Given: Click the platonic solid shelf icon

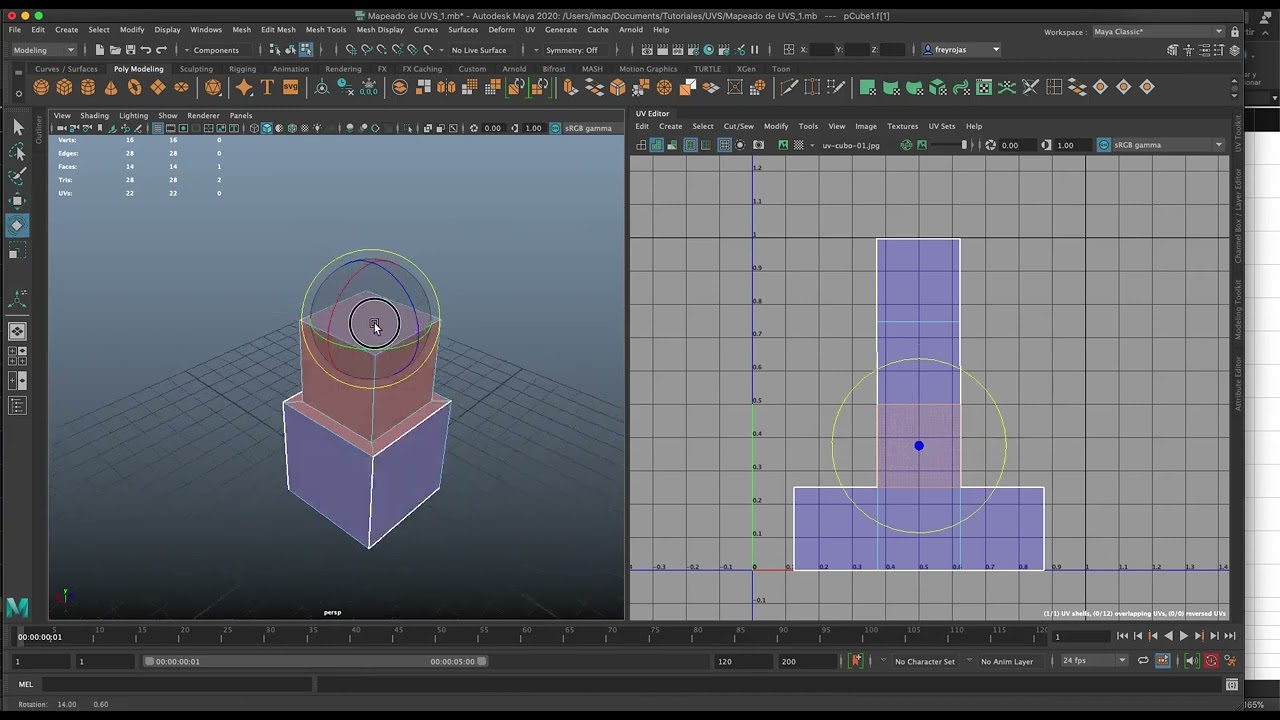Looking at the screenshot, I should [x=213, y=88].
